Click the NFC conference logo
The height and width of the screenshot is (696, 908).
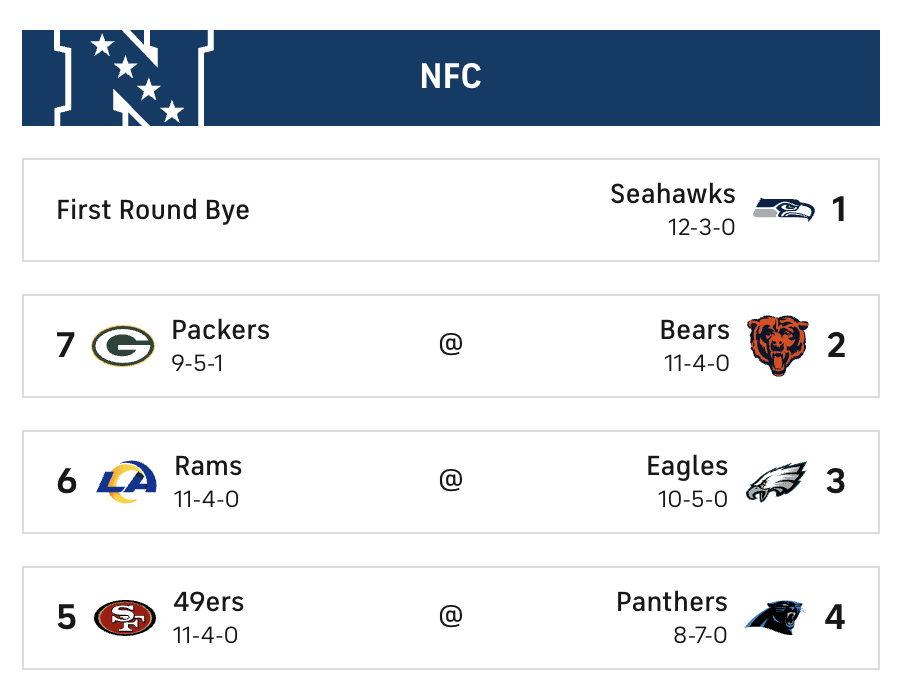click(x=133, y=78)
